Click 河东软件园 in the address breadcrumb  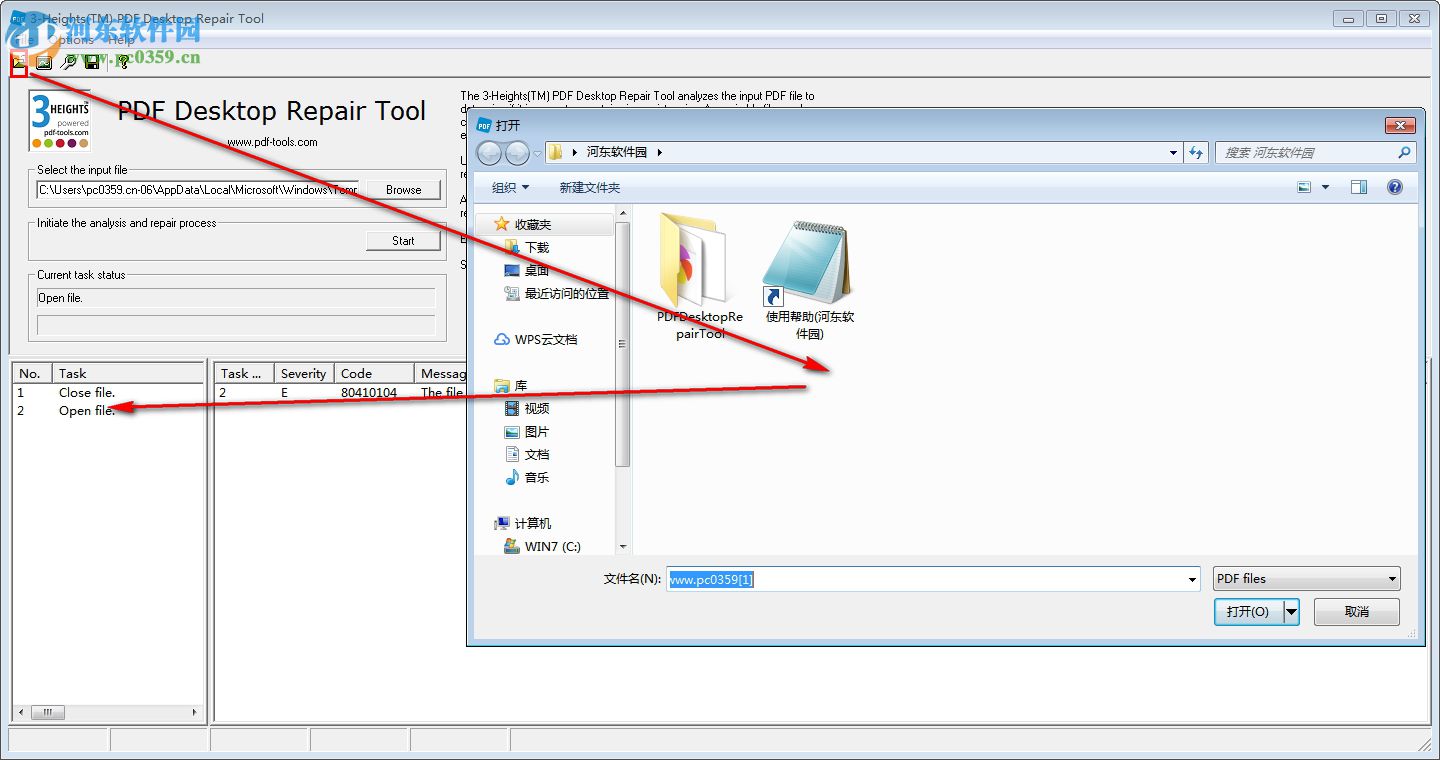coord(615,153)
